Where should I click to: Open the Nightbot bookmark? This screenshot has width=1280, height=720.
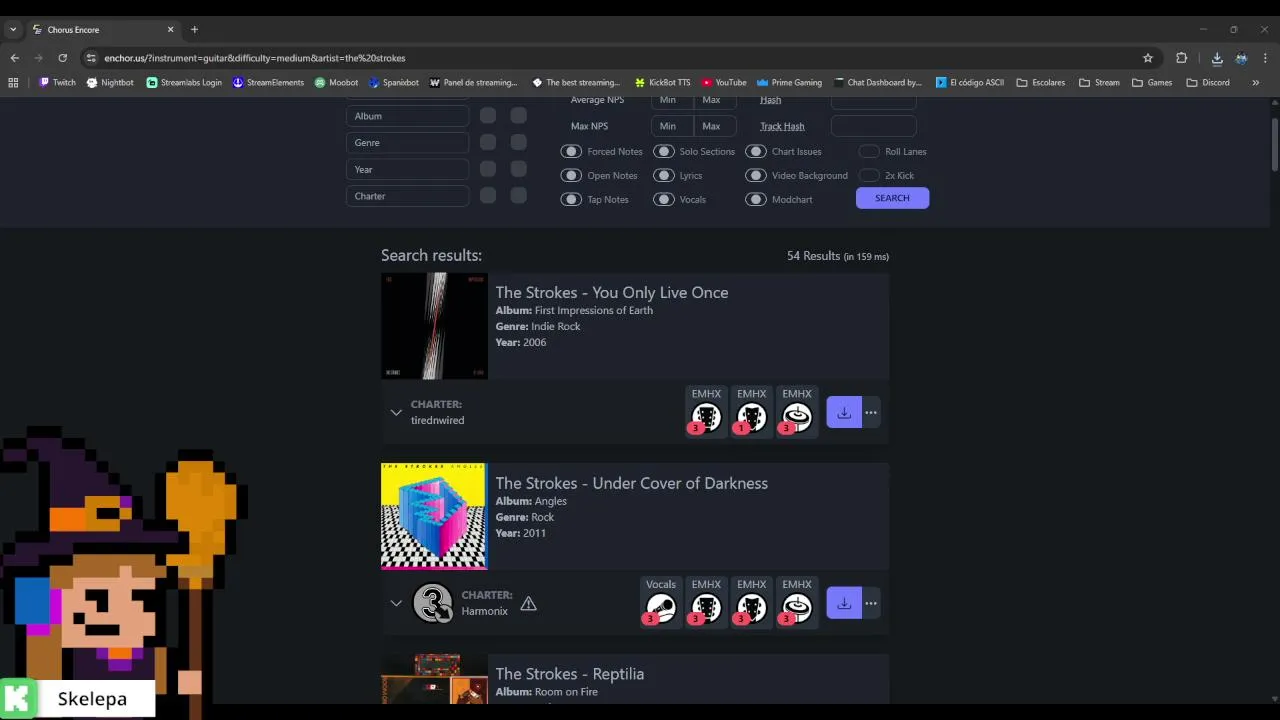pos(110,83)
